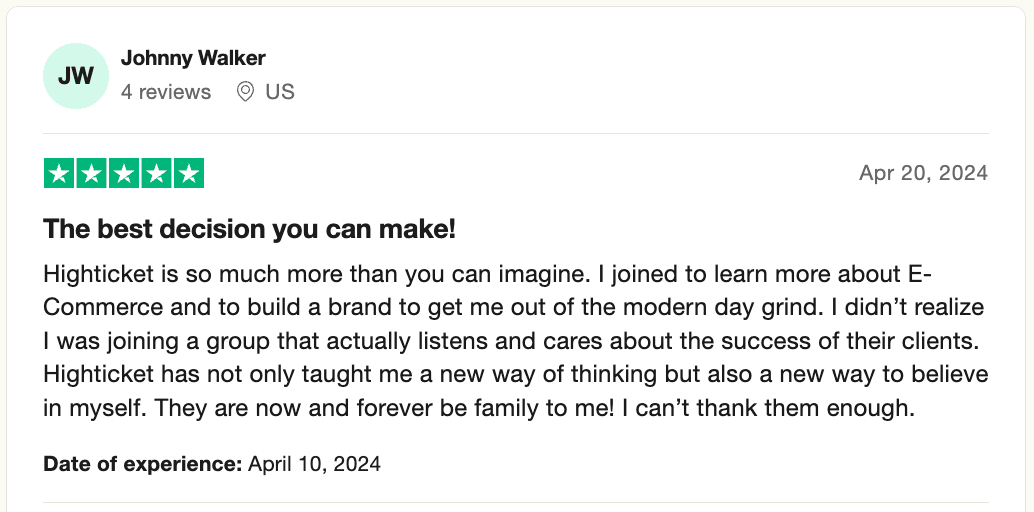The width and height of the screenshot is (1034, 512).
Task: Click the "Date of experience:" label
Action: [143, 464]
